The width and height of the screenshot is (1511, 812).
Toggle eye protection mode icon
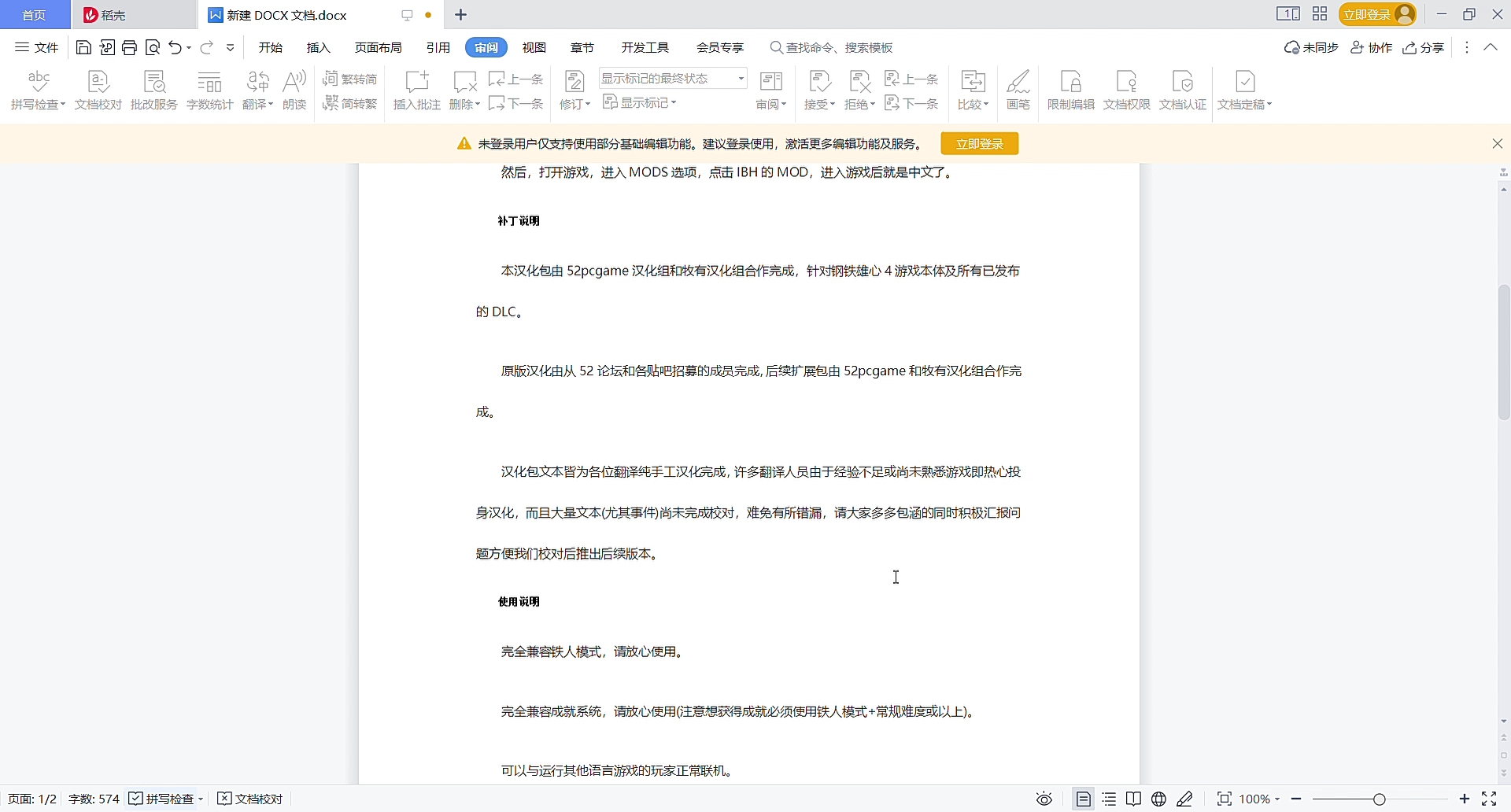point(1044,799)
